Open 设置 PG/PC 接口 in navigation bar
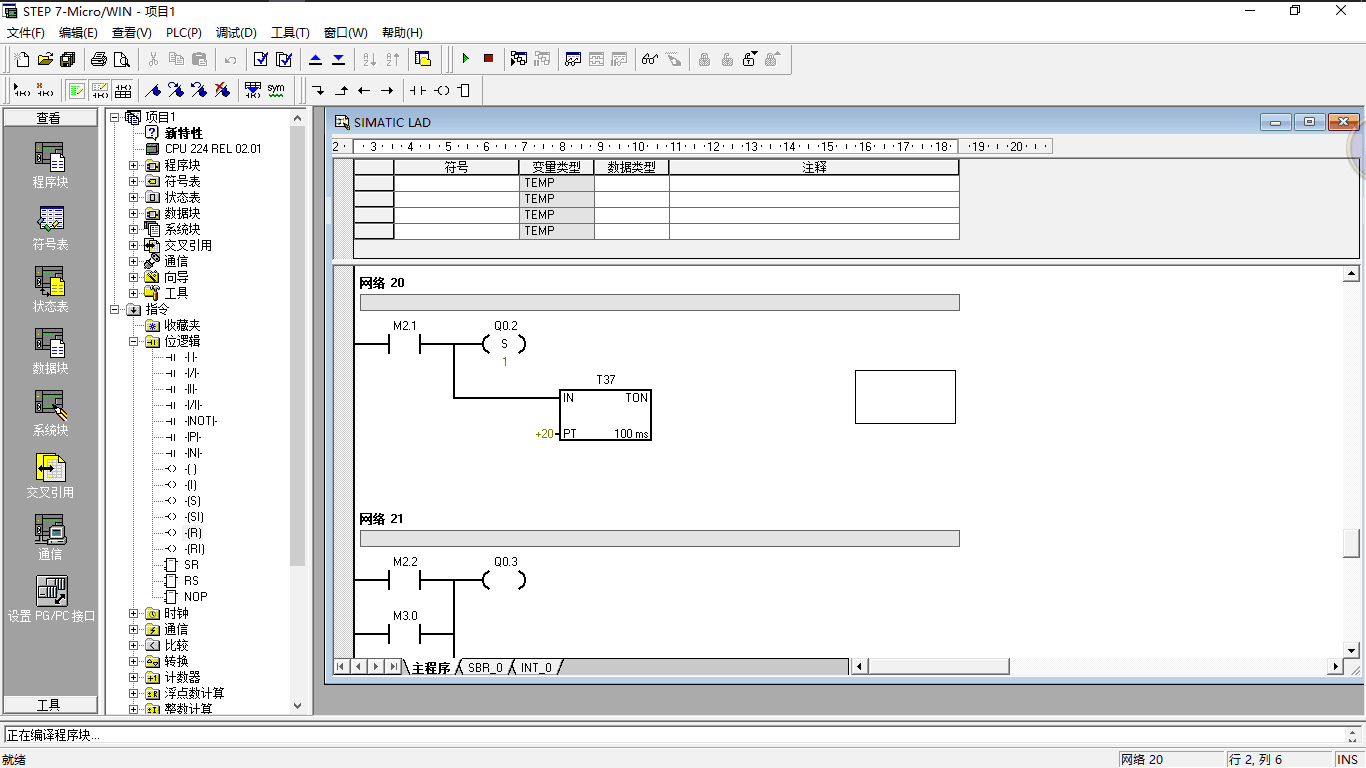Image resolution: width=1366 pixels, height=768 pixels. coord(51,599)
